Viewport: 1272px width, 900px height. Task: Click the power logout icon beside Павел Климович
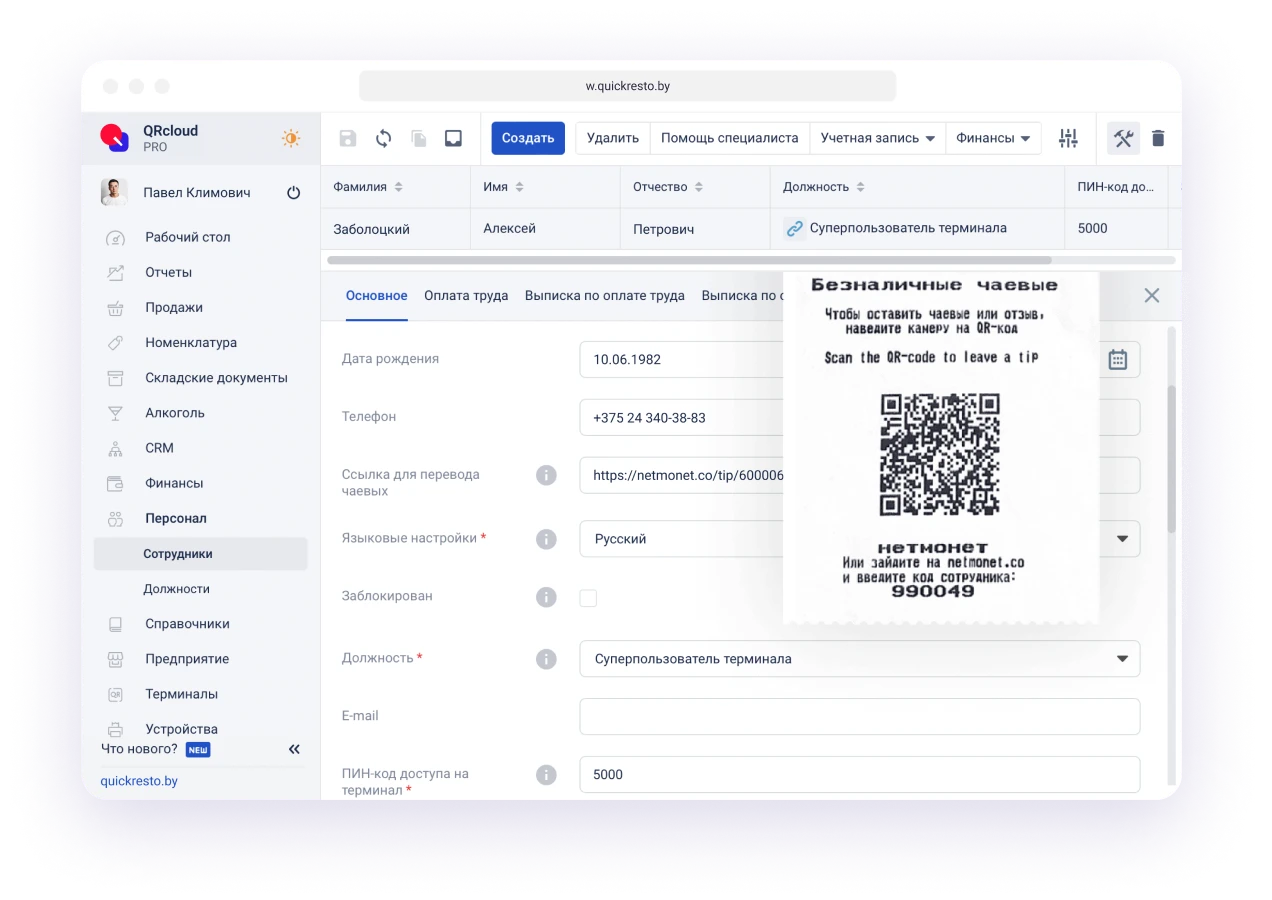[293, 193]
